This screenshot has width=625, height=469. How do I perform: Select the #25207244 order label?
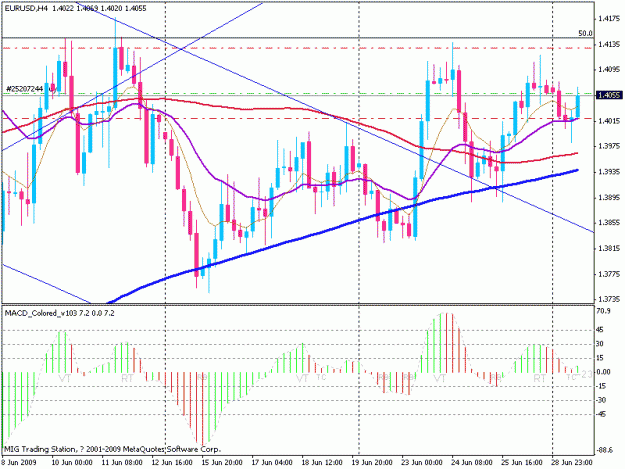(x=24, y=88)
